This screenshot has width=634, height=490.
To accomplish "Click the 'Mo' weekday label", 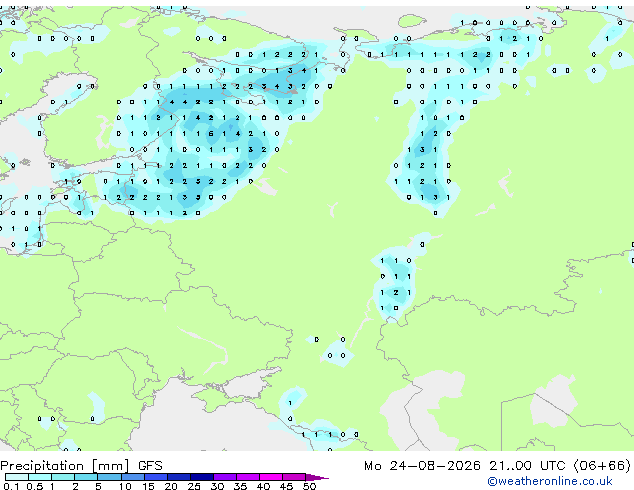I will coord(372,466).
